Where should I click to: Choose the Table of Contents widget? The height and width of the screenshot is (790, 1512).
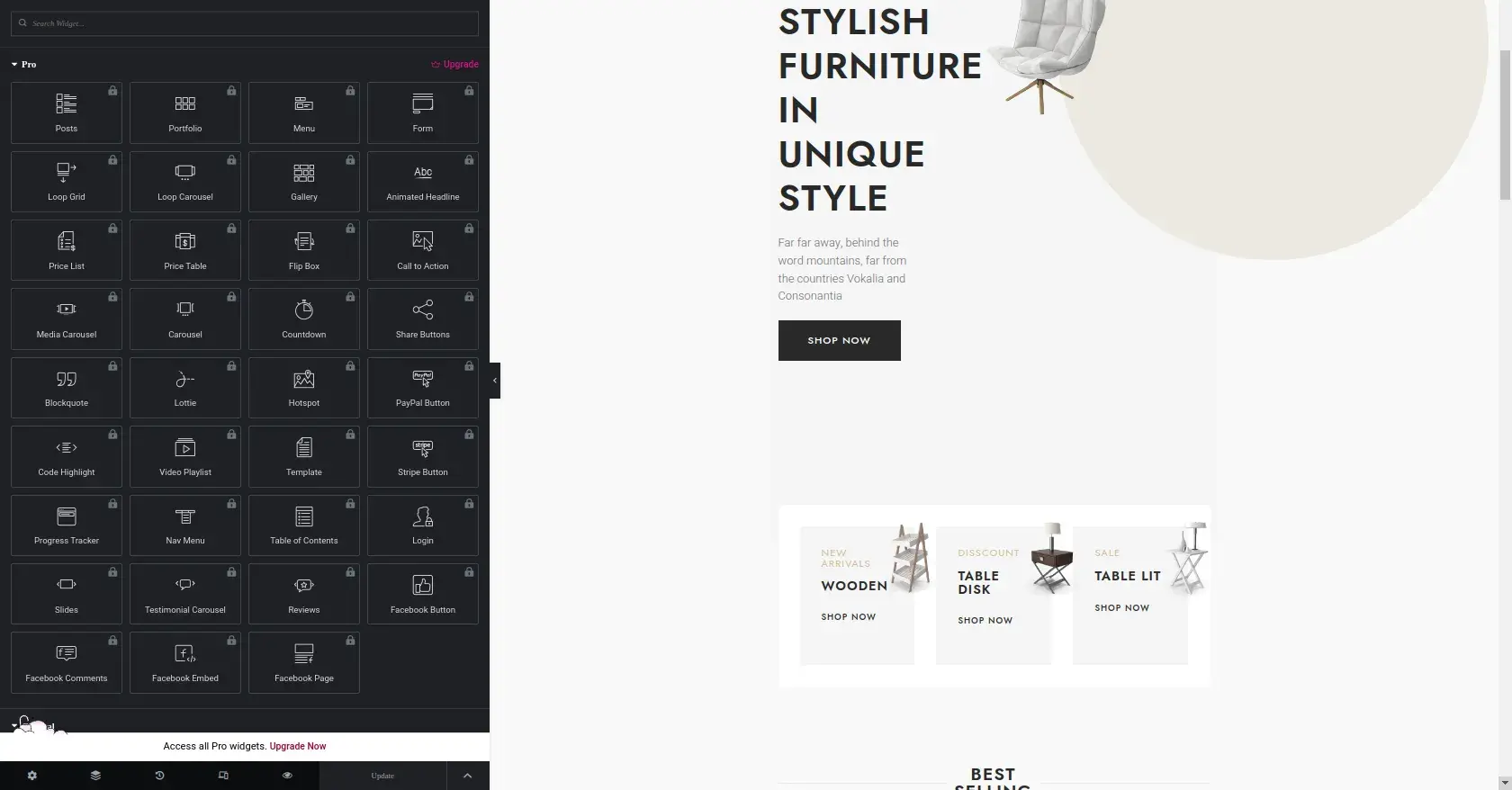pyautogui.click(x=304, y=525)
